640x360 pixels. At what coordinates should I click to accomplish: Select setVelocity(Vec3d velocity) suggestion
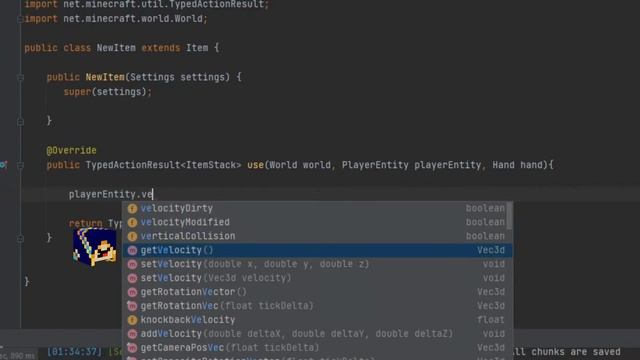tap(317, 278)
